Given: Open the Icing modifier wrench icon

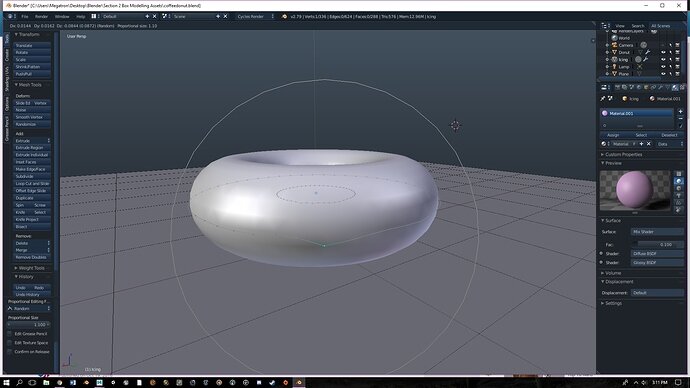Looking at the screenshot, I should 646,59.
